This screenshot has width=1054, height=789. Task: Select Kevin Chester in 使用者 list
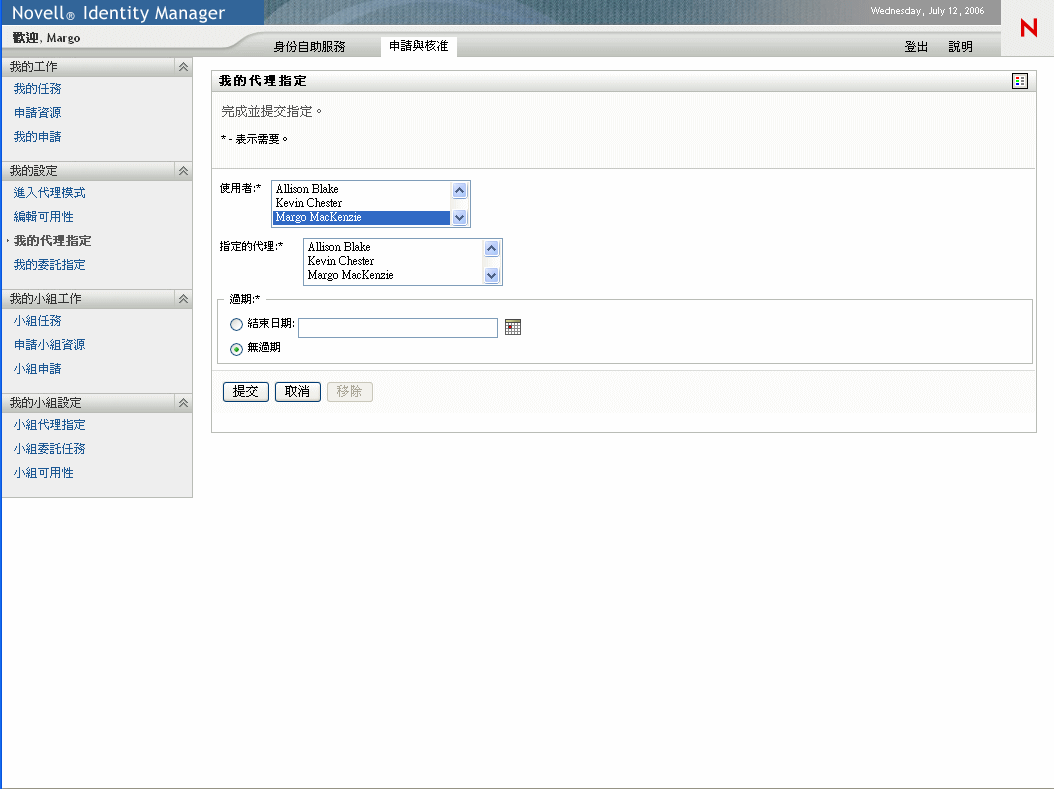click(x=362, y=203)
